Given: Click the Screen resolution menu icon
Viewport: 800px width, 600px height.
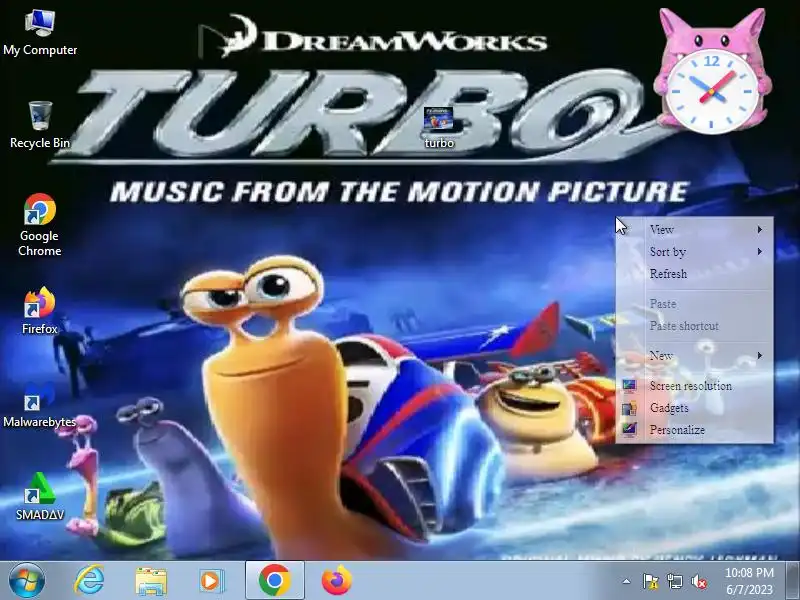Looking at the screenshot, I should [x=629, y=386].
